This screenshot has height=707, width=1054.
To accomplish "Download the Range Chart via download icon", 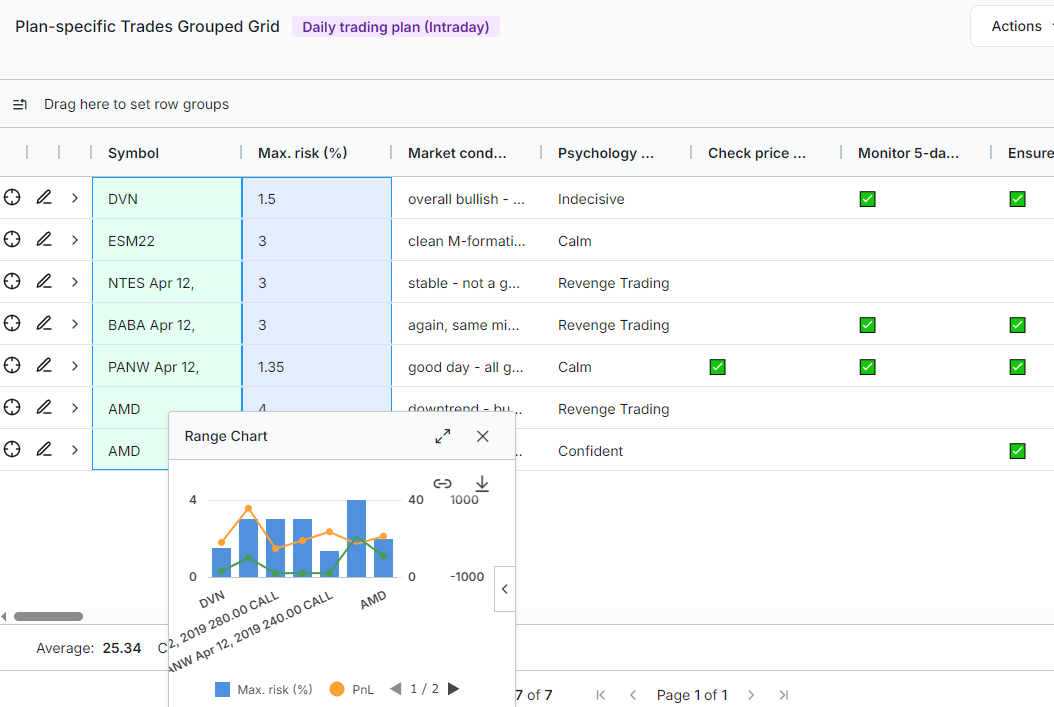I will pos(481,484).
